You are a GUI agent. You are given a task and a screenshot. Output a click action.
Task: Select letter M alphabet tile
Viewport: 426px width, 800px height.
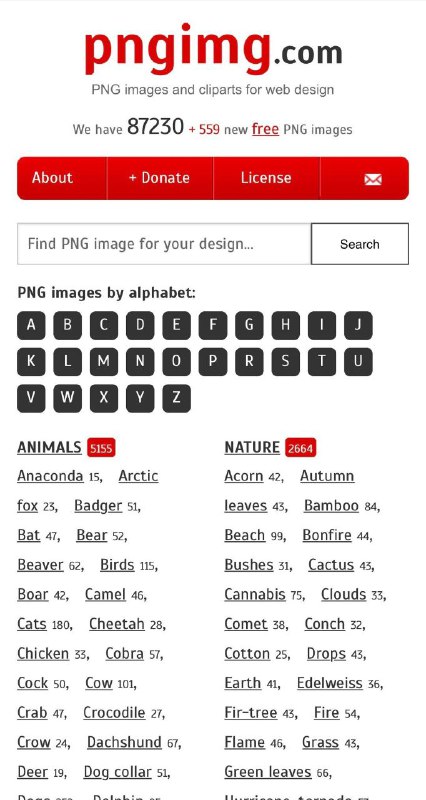point(104,362)
